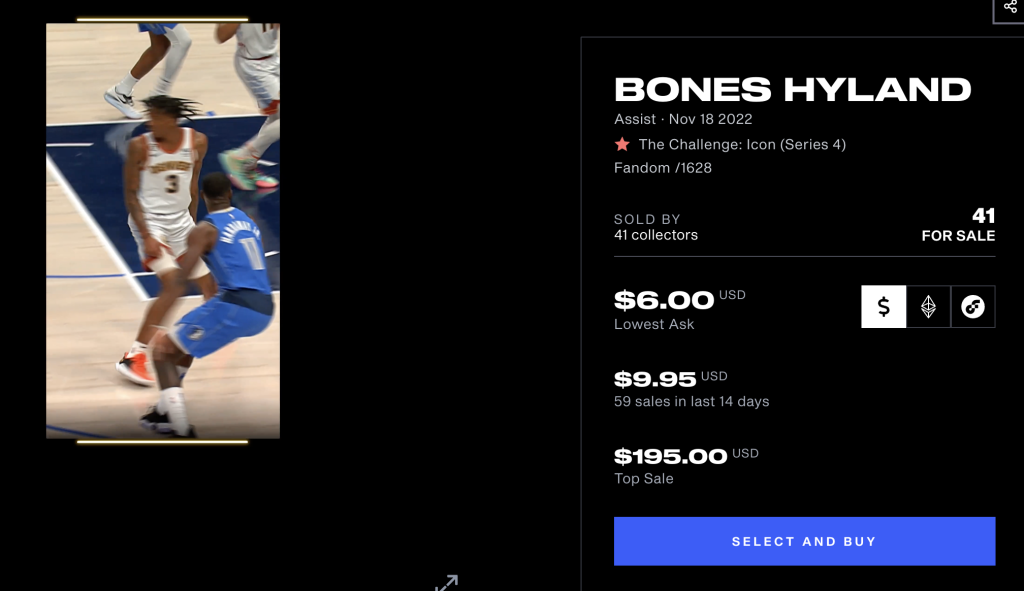Click the Bones Hyland moment video
Screen dimensions: 1024x591
tap(163, 230)
